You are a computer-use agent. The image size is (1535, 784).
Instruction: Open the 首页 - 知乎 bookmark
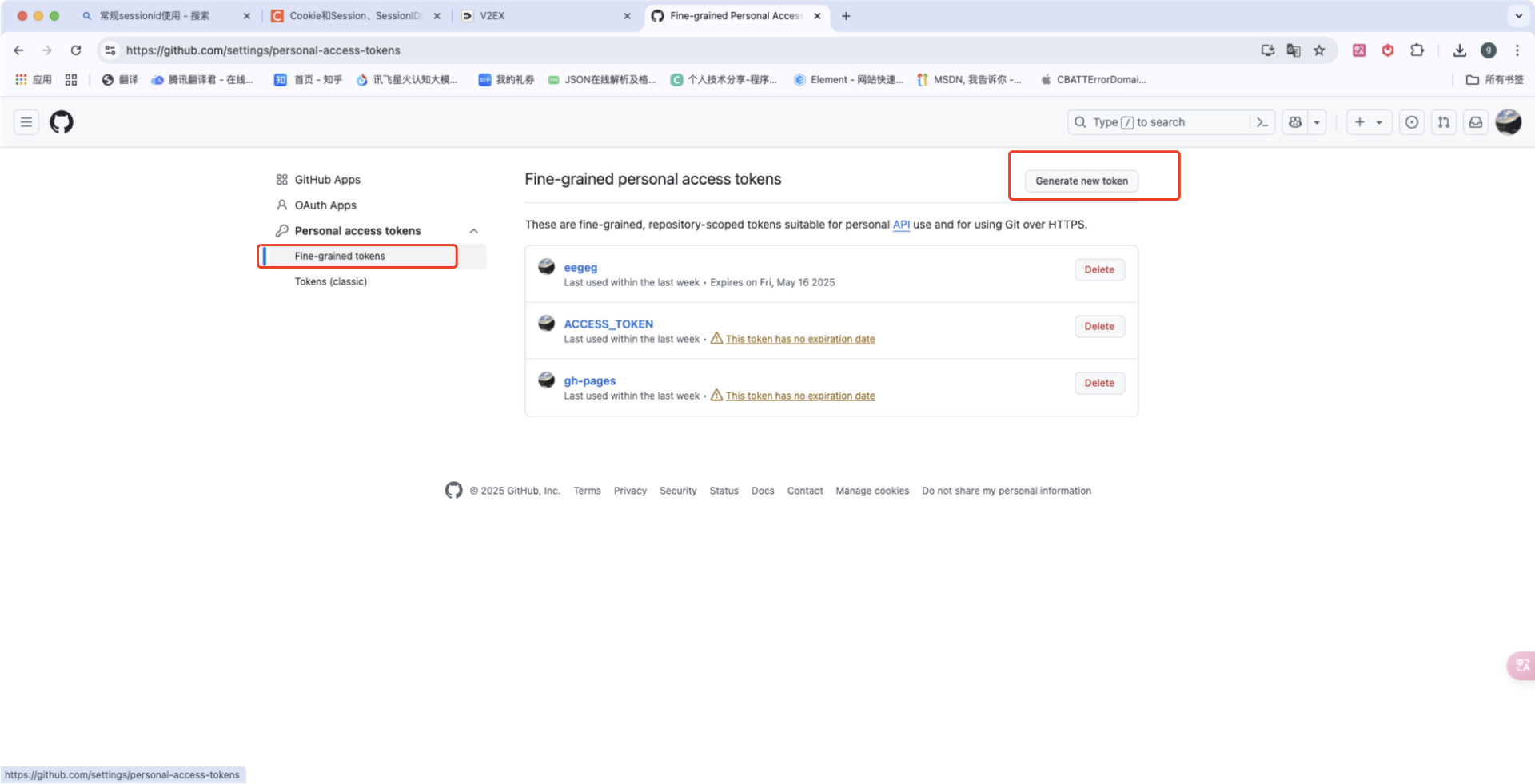309,80
